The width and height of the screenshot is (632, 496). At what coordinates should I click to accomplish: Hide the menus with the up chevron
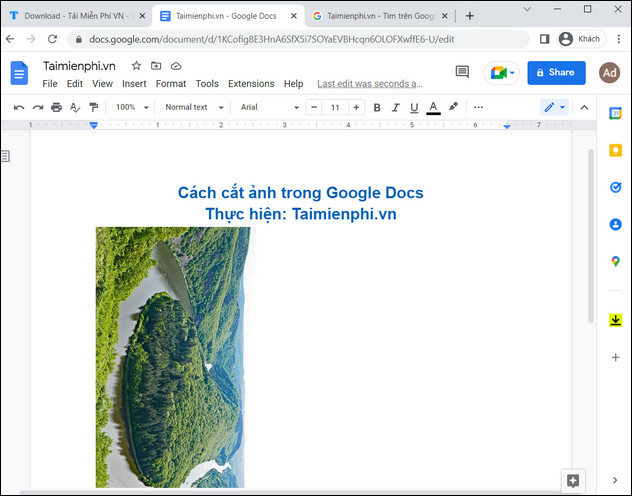point(584,107)
